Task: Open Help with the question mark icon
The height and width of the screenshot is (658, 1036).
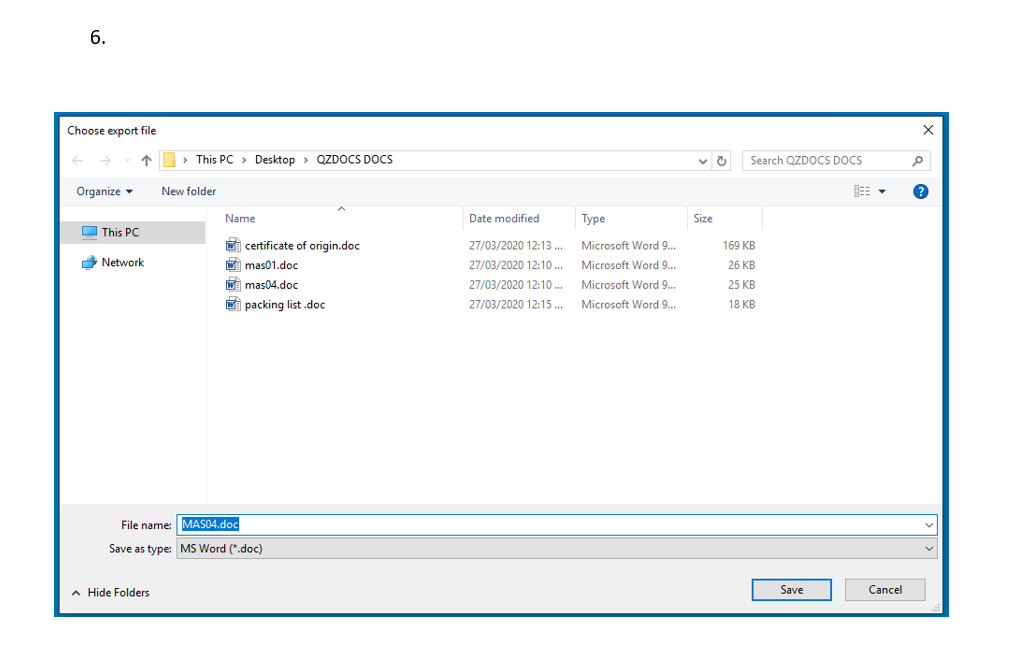Action: tap(920, 192)
